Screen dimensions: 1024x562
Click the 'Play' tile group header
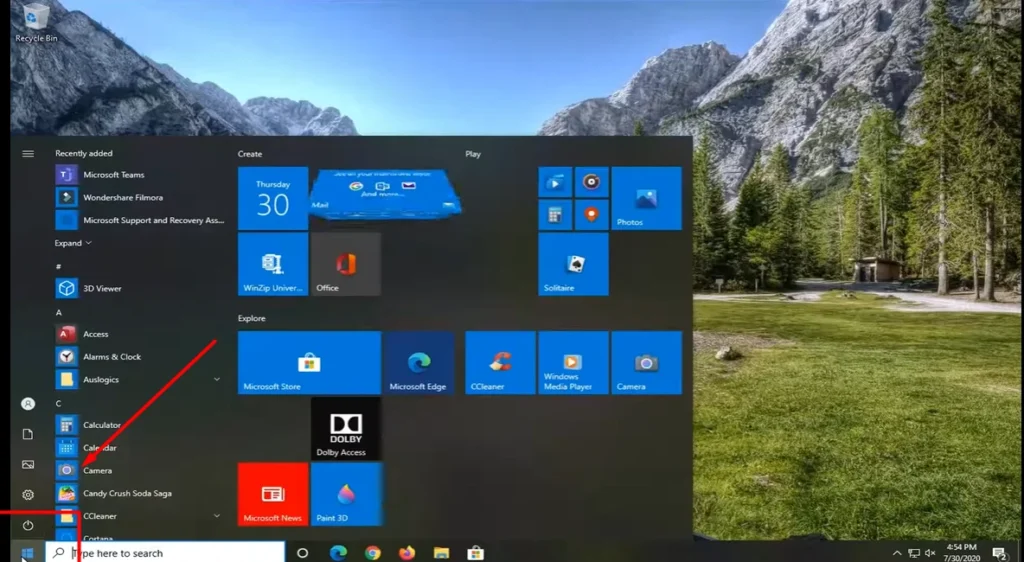point(473,154)
